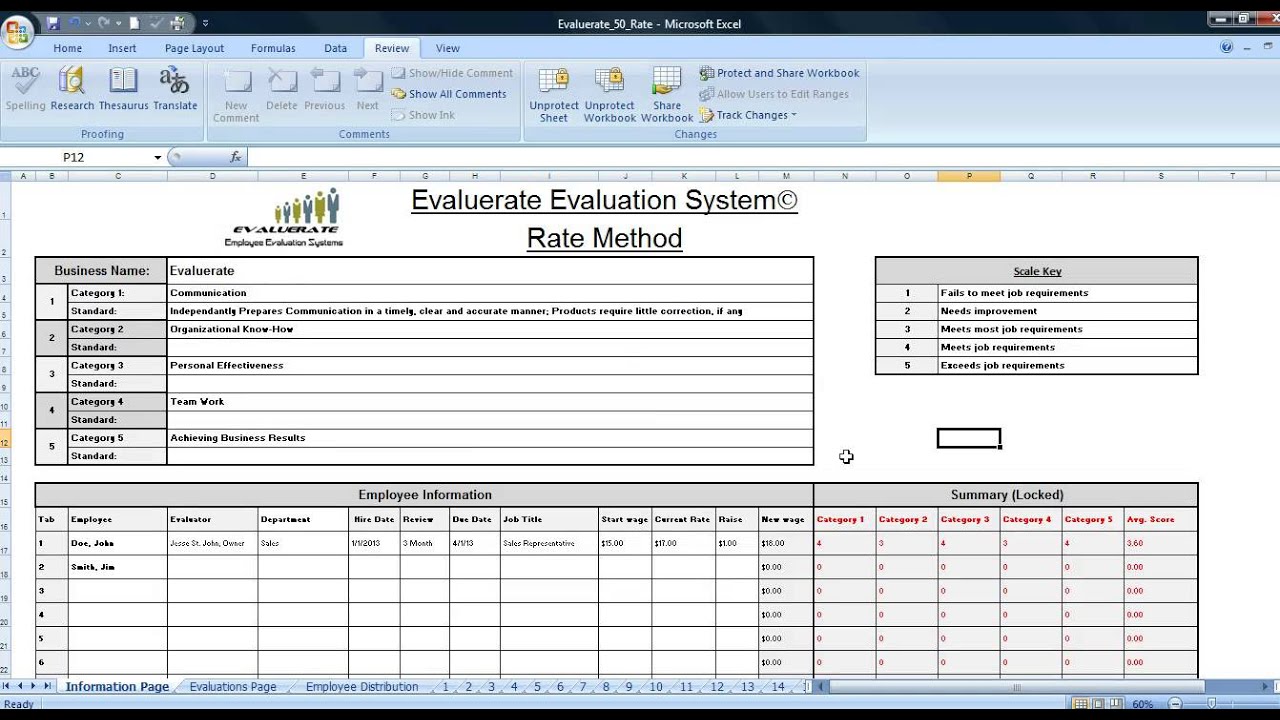Screen dimensions: 1280x720
Task: Insert a New Comment
Action: 236,95
